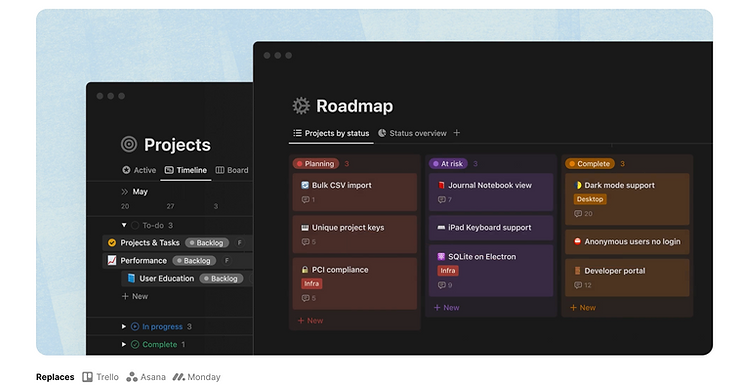The width and height of the screenshot is (740, 388).
Task: Click the User Education book icon
Action: (x=131, y=278)
